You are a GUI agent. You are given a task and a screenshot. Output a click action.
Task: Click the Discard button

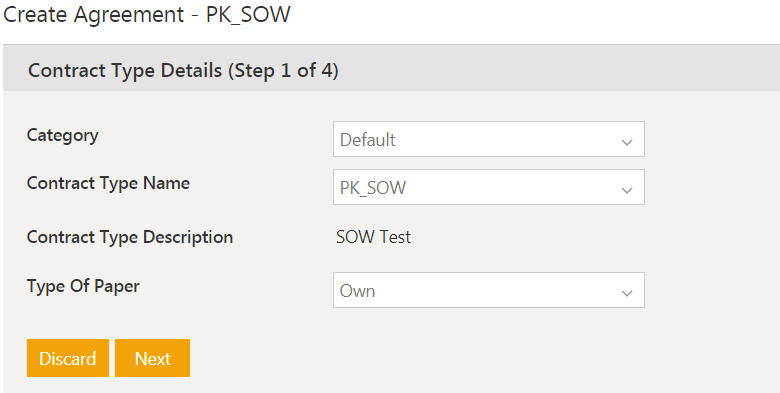click(x=68, y=358)
